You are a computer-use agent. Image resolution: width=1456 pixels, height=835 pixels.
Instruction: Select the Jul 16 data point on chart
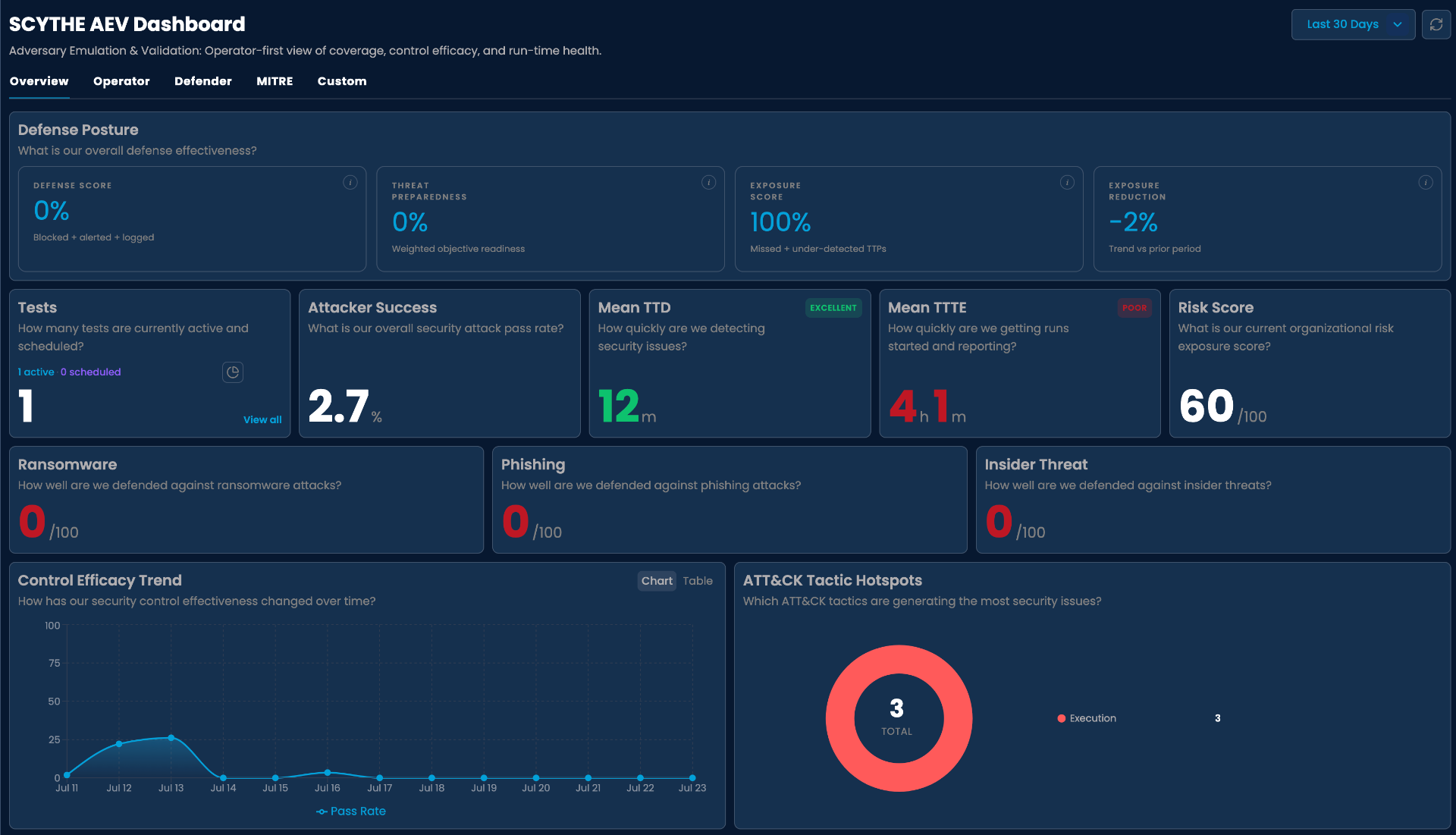point(328,773)
